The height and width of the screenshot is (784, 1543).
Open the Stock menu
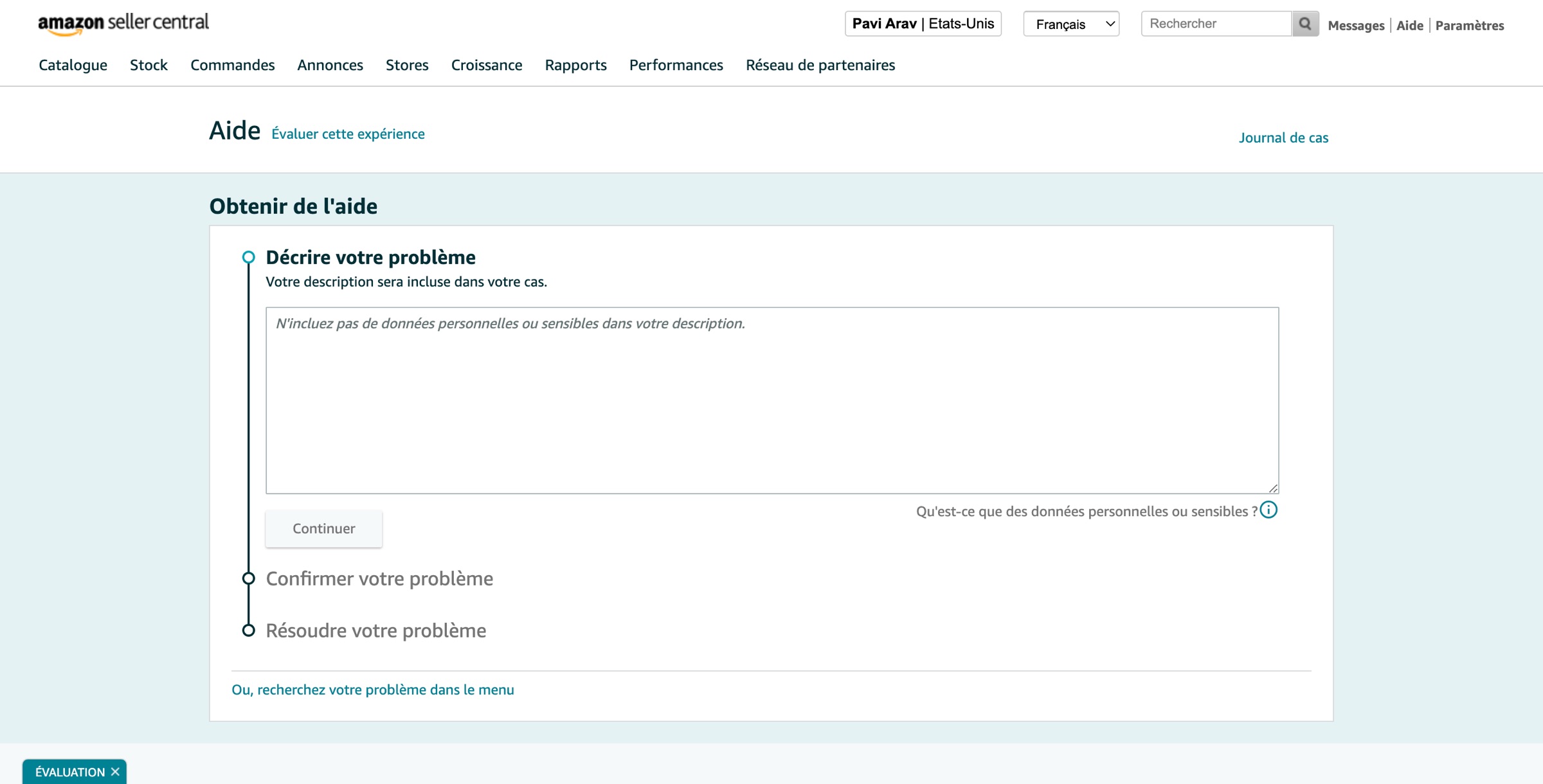pyautogui.click(x=149, y=65)
